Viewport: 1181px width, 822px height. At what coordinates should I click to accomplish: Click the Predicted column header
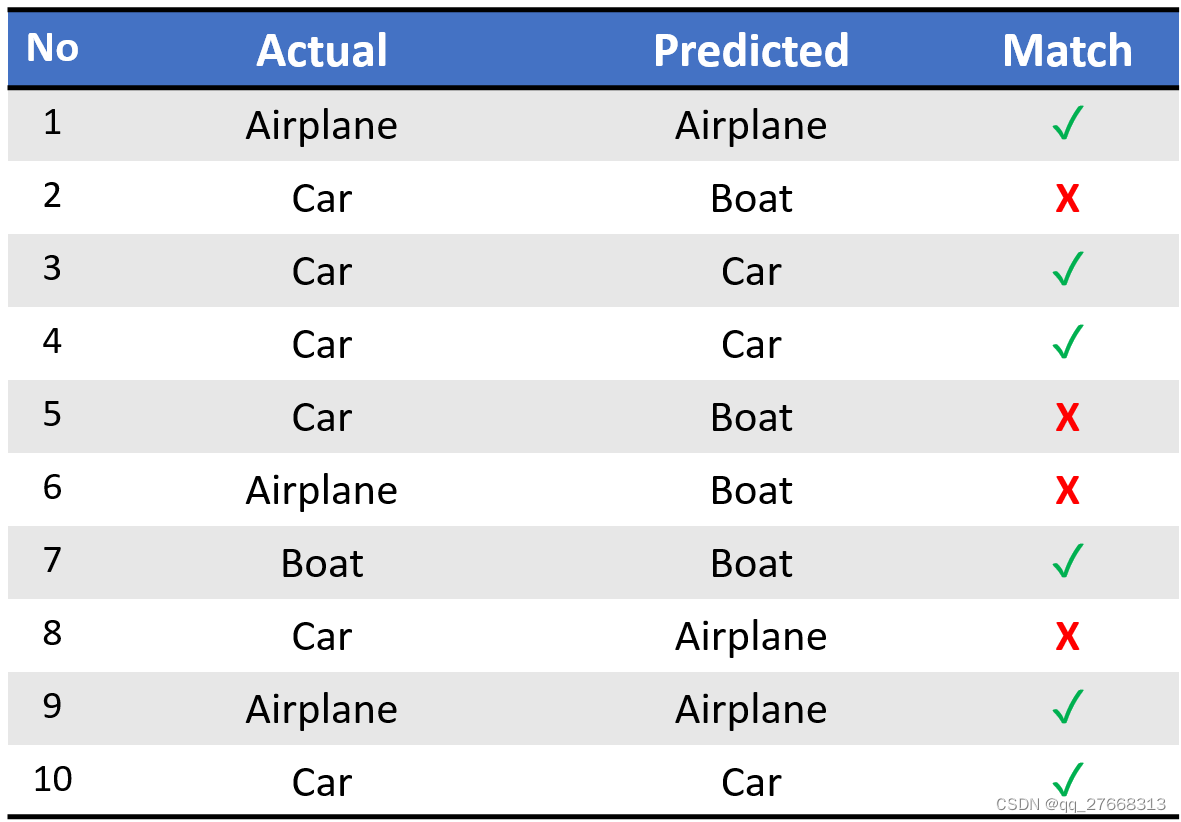[x=751, y=50]
